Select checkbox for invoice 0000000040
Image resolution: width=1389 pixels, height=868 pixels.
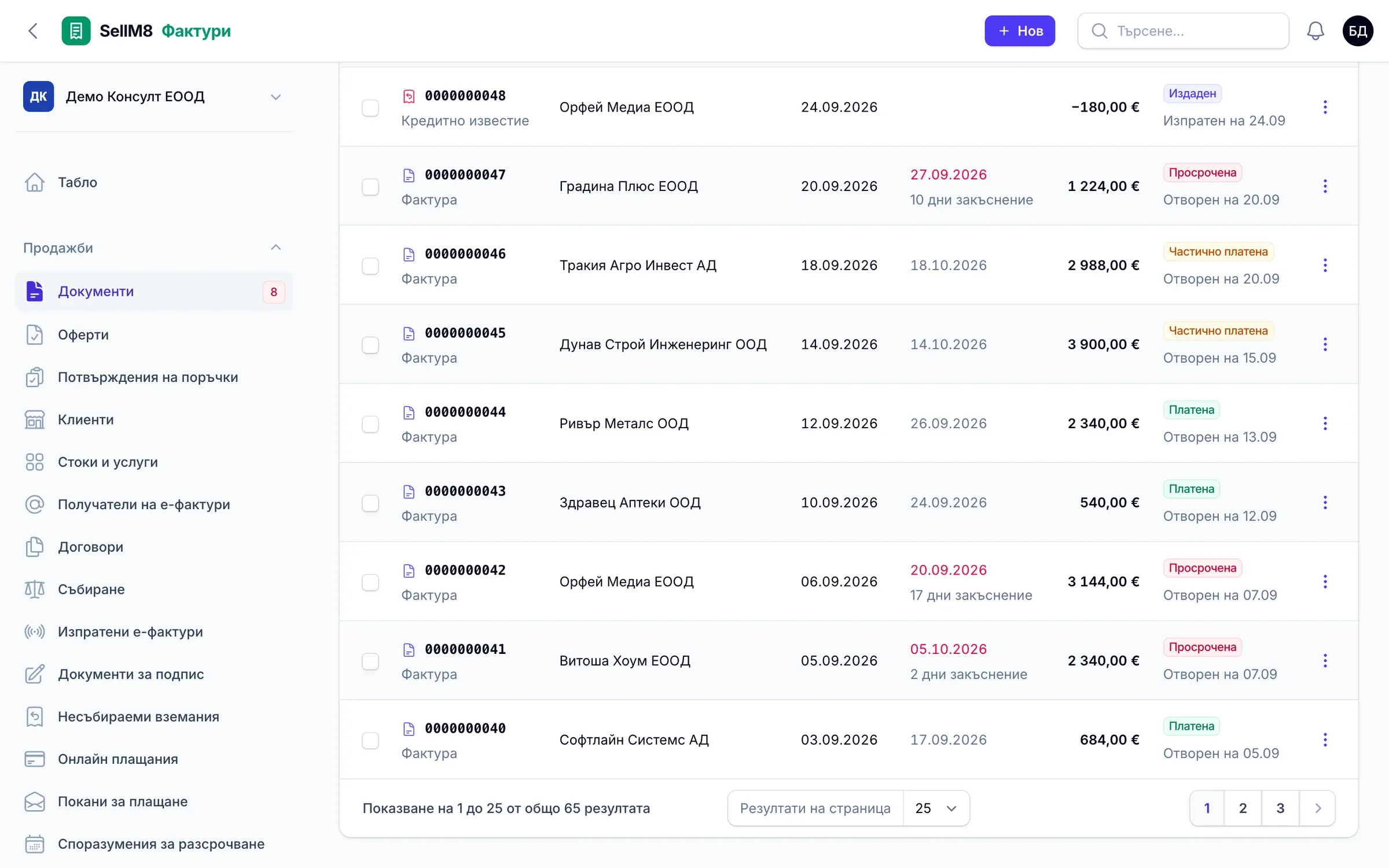370,741
